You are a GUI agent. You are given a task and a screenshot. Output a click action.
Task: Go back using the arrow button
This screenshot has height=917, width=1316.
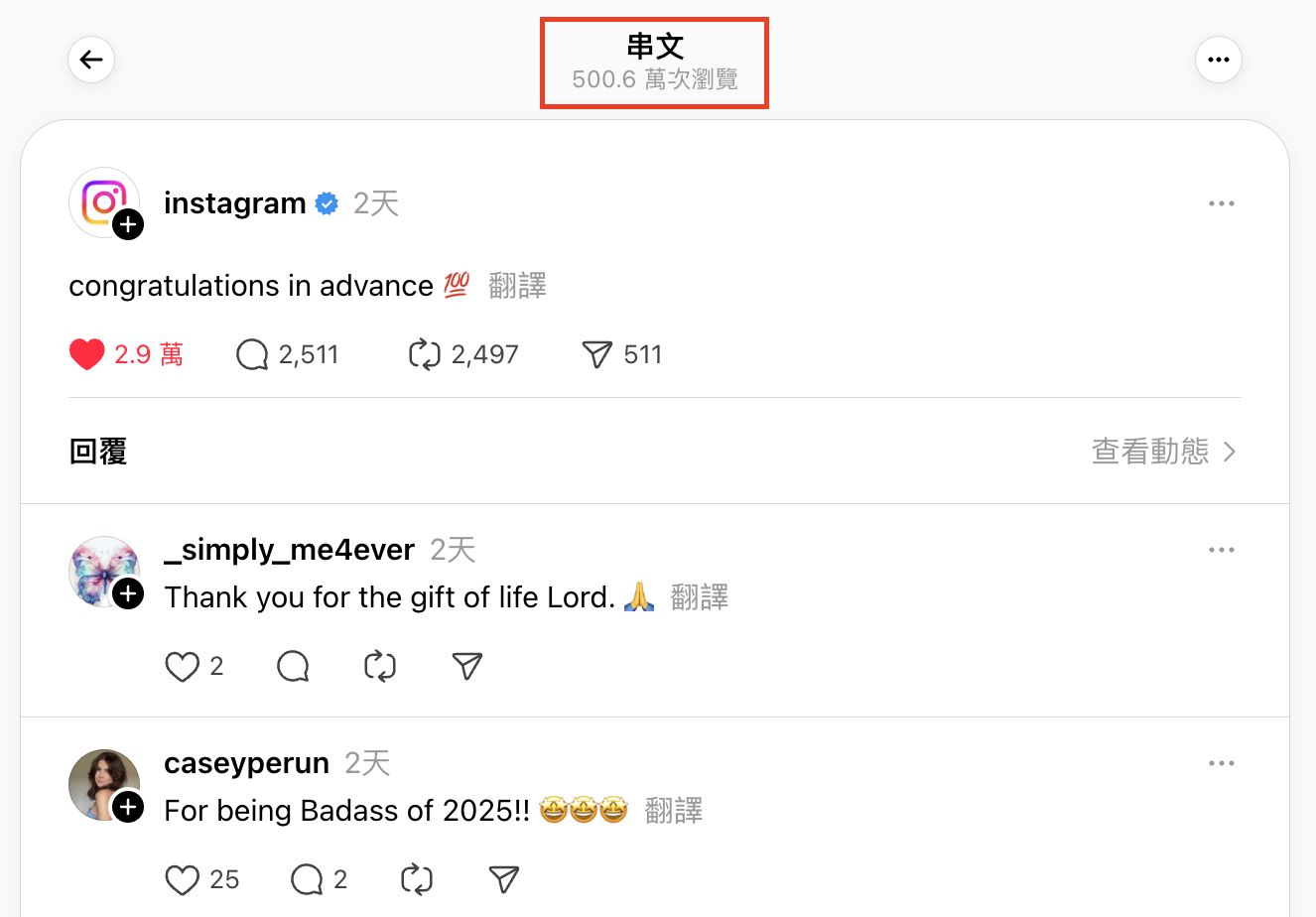click(91, 60)
